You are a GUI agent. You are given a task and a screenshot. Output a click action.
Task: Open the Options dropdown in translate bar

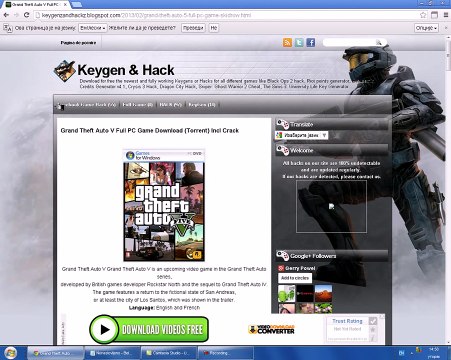pos(426,28)
